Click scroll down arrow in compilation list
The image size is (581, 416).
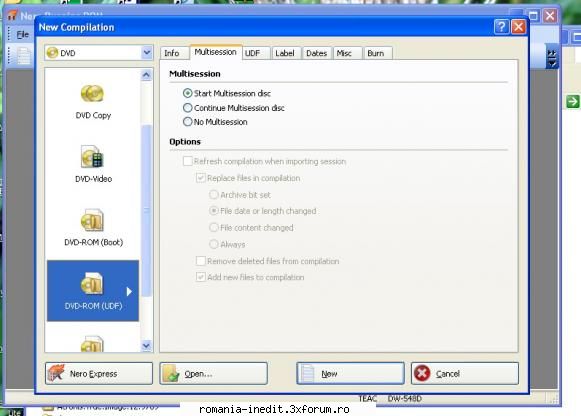[146, 346]
